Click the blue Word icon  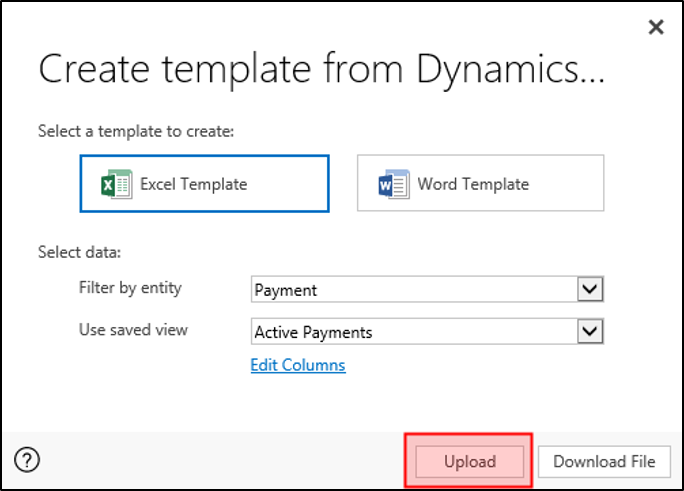(x=394, y=184)
